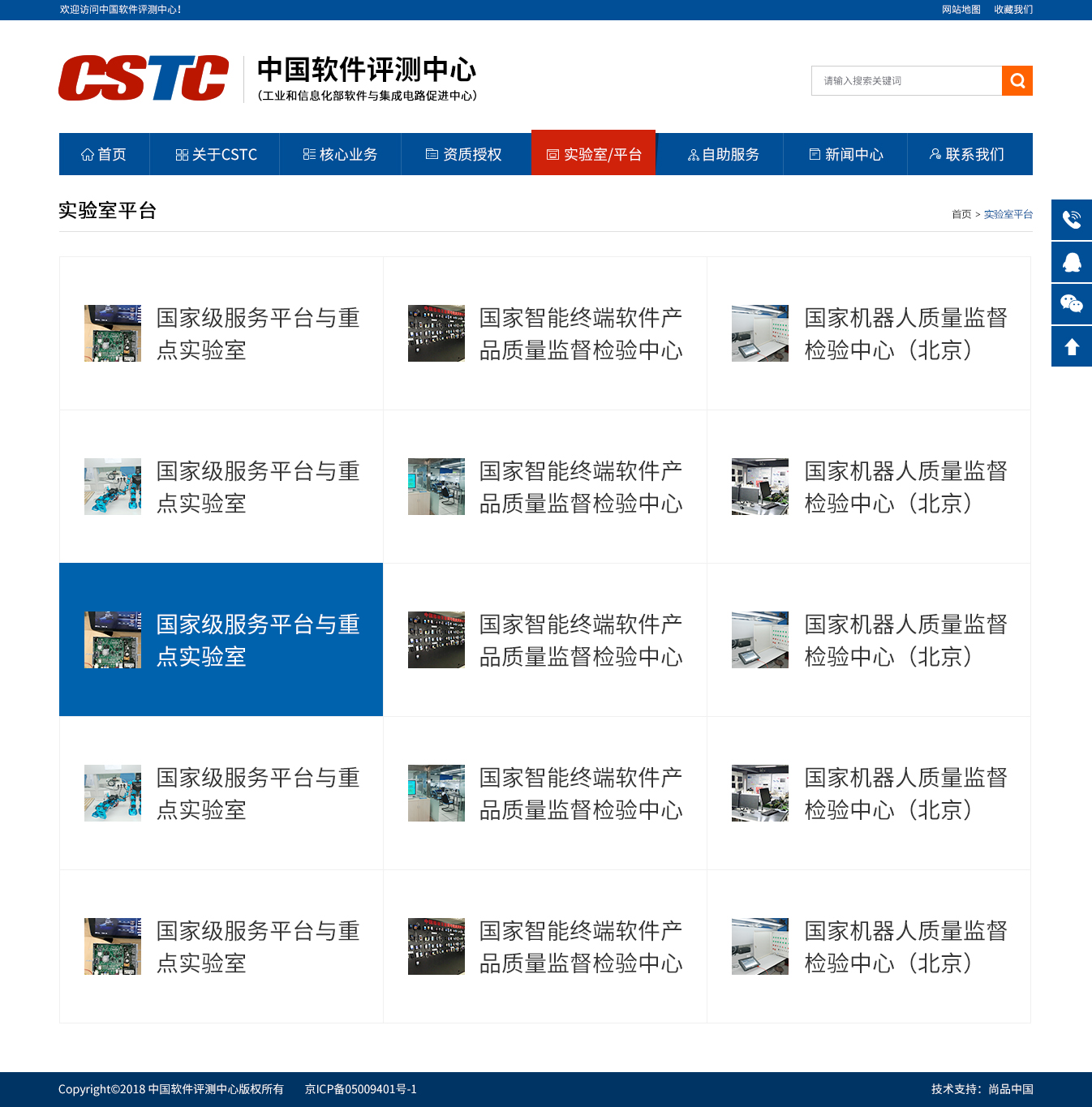The height and width of the screenshot is (1107, 1092).
Task: Open the phone hotline sidebar icon
Action: click(x=1071, y=219)
